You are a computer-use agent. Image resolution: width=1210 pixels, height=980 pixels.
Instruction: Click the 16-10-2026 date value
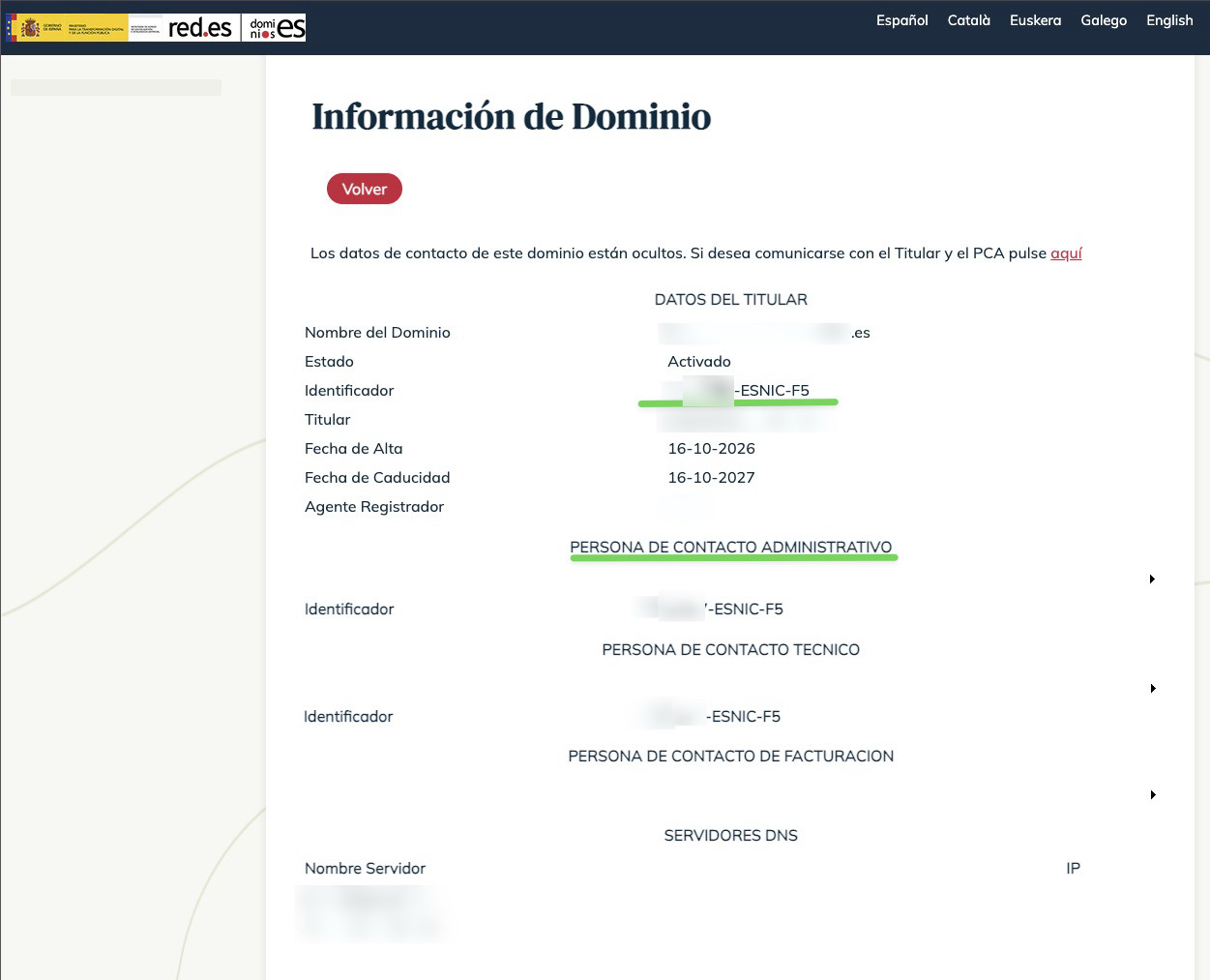point(711,449)
